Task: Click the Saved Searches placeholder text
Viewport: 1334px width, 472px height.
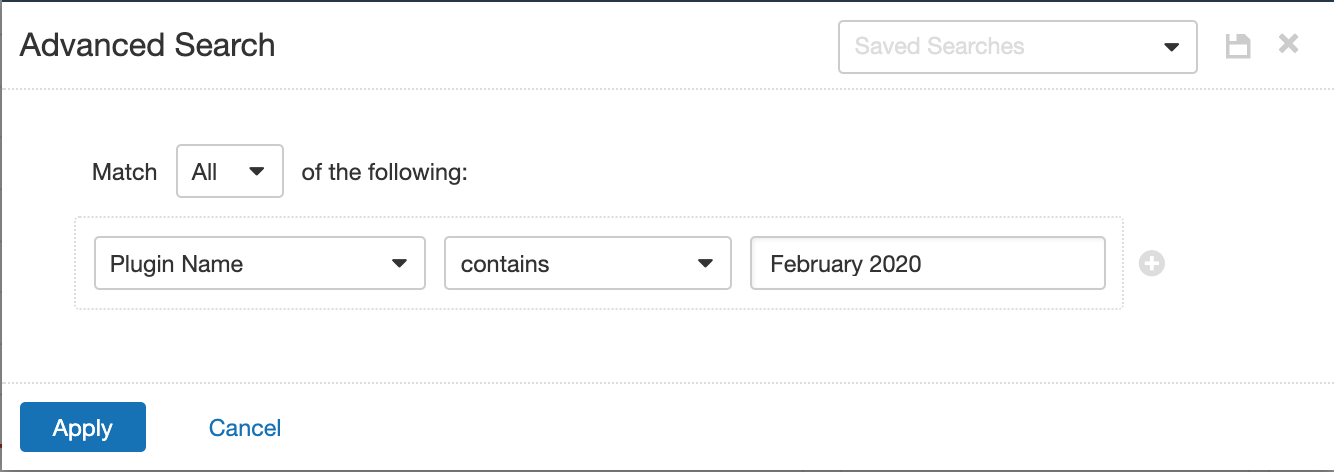Action: point(939,46)
